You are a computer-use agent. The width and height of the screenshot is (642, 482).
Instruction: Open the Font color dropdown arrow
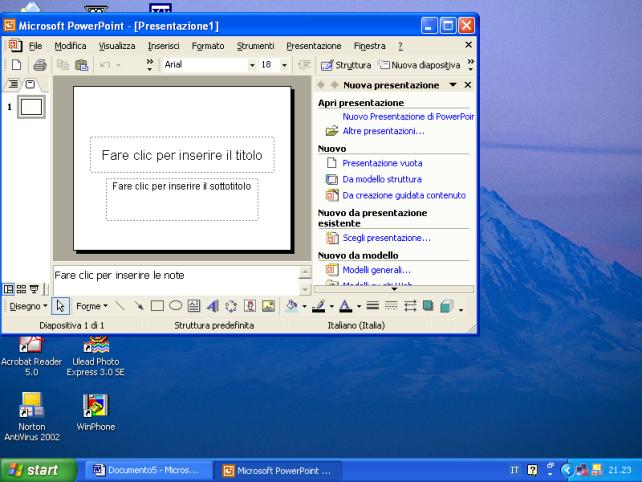(x=359, y=306)
